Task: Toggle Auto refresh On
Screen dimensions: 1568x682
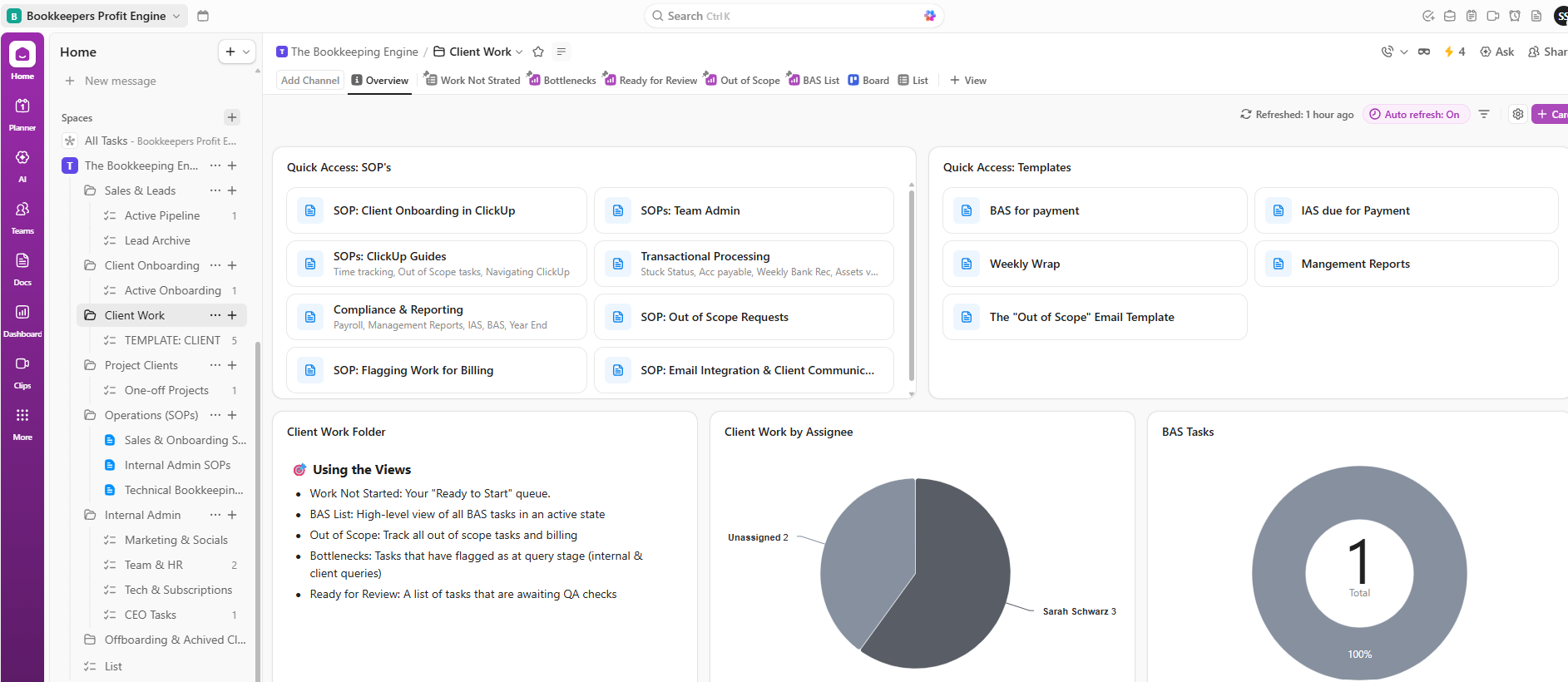Action: click(1415, 115)
